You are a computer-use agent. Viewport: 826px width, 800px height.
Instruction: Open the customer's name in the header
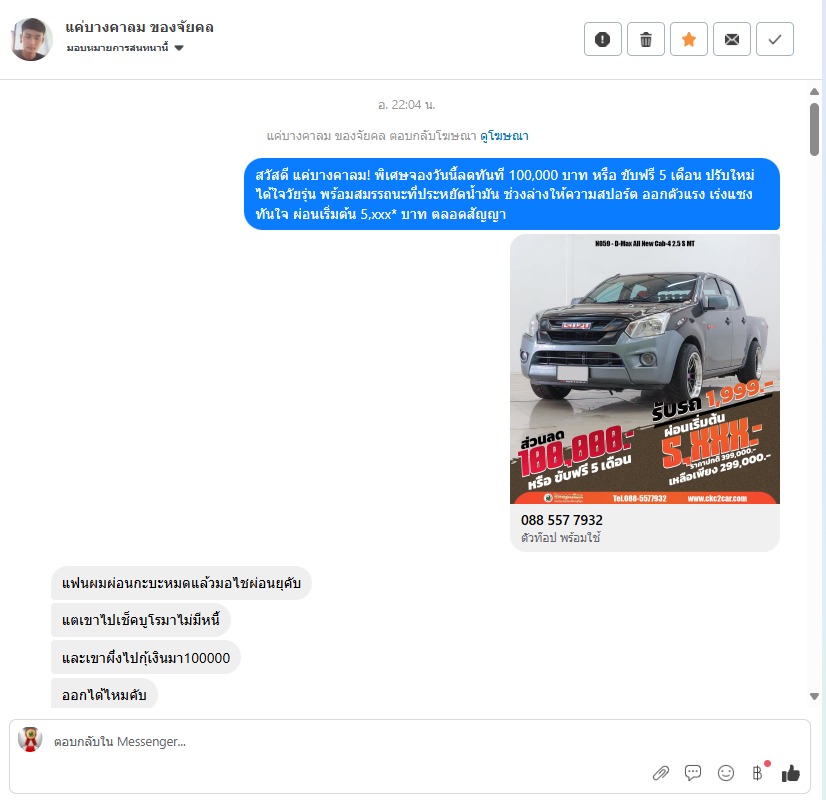[140, 27]
